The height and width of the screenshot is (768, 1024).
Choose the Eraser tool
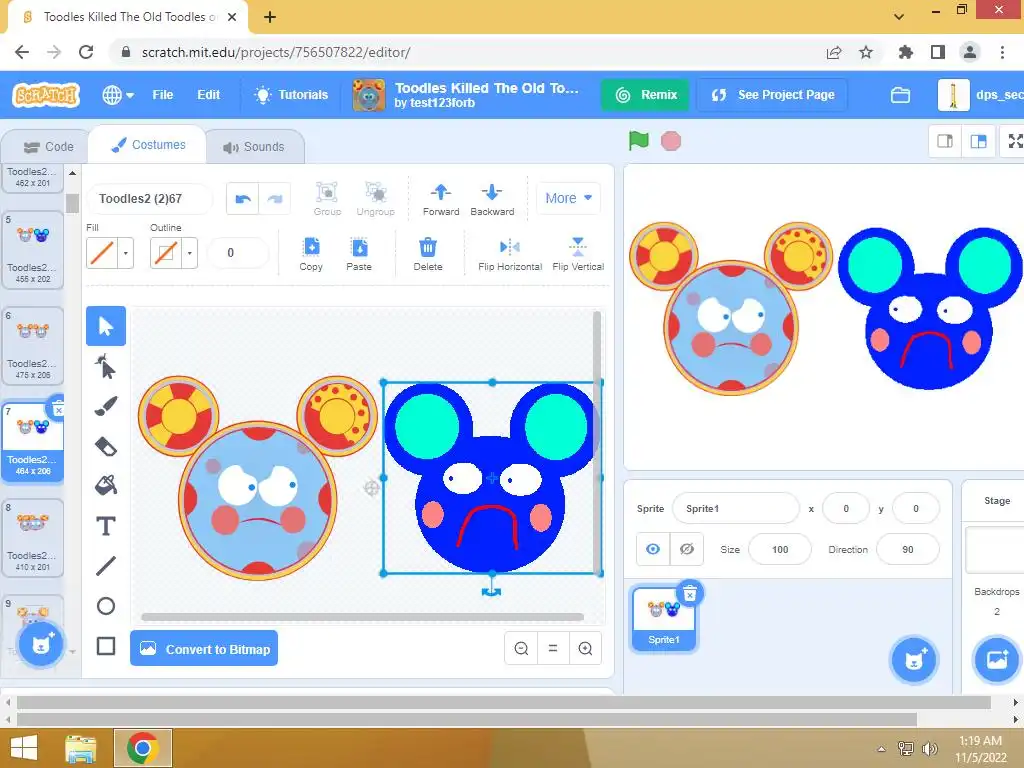tap(106, 447)
